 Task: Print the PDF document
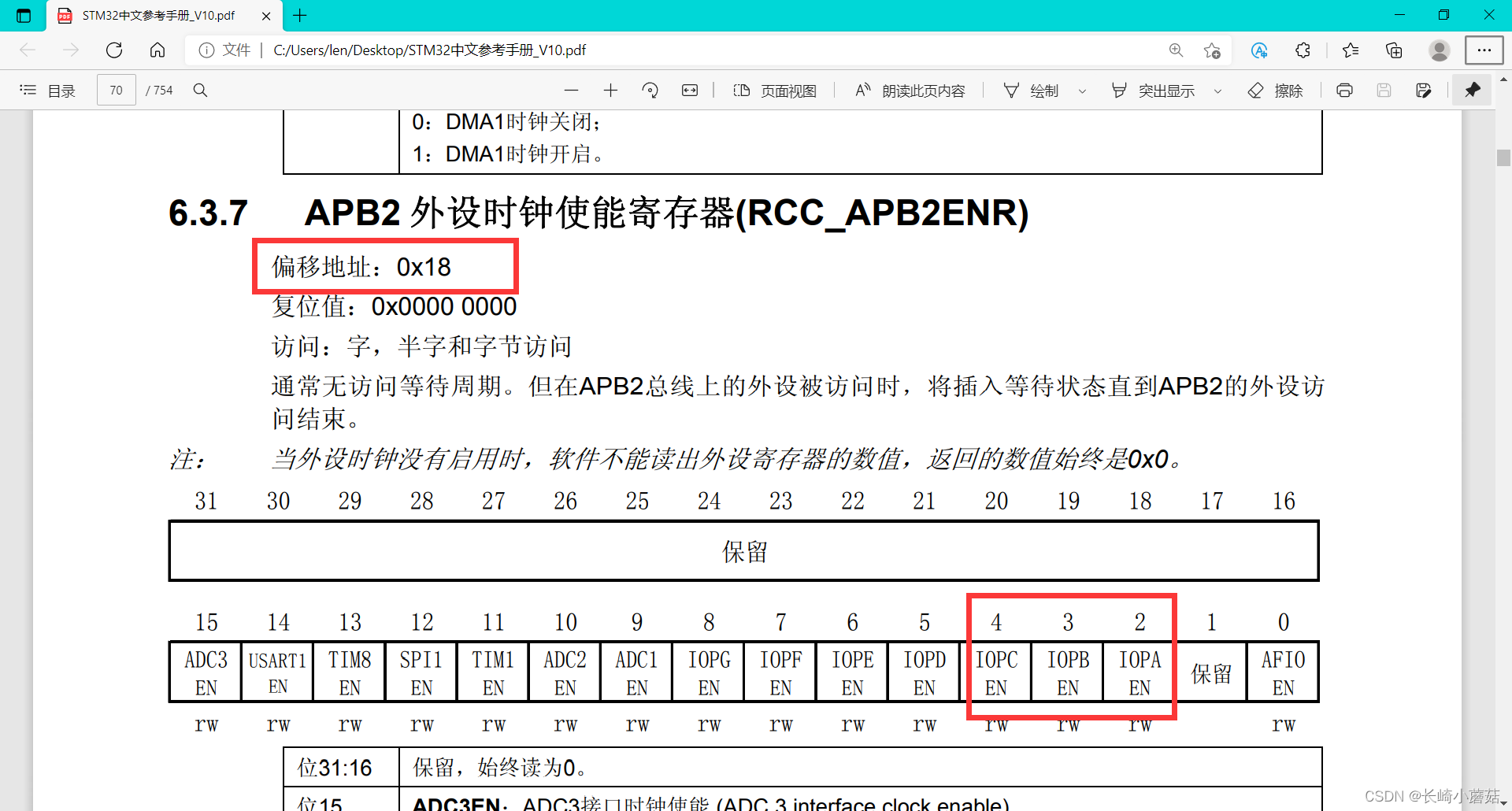click(x=1345, y=91)
